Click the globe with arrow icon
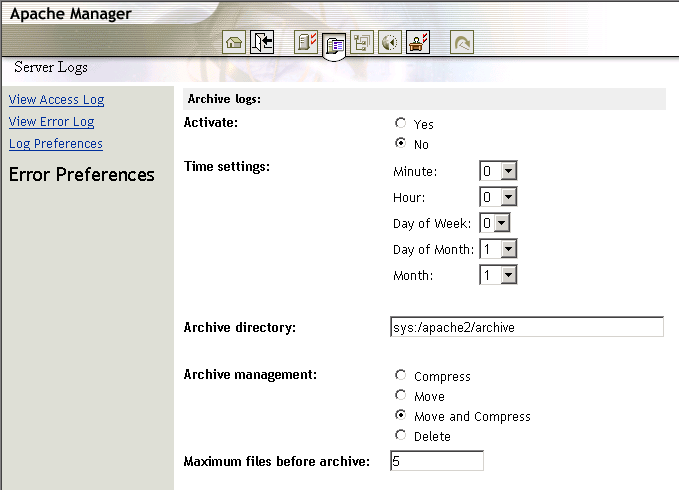679x490 pixels. tap(390, 42)
